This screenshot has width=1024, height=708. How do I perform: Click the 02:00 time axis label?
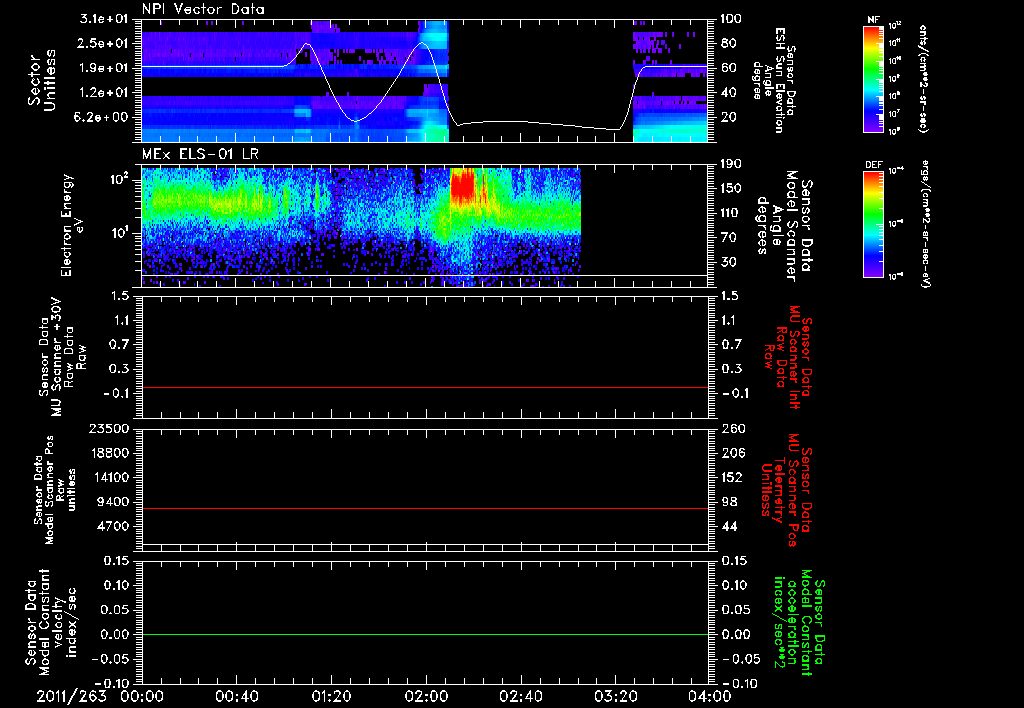tap(425, 697)
